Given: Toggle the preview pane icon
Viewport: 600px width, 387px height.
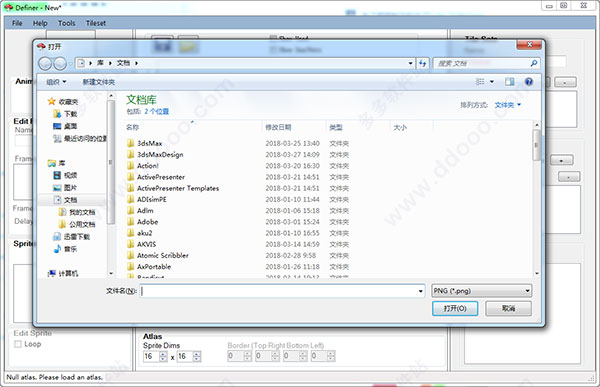Looking at the screenshot, I should [x=509, y=82].
